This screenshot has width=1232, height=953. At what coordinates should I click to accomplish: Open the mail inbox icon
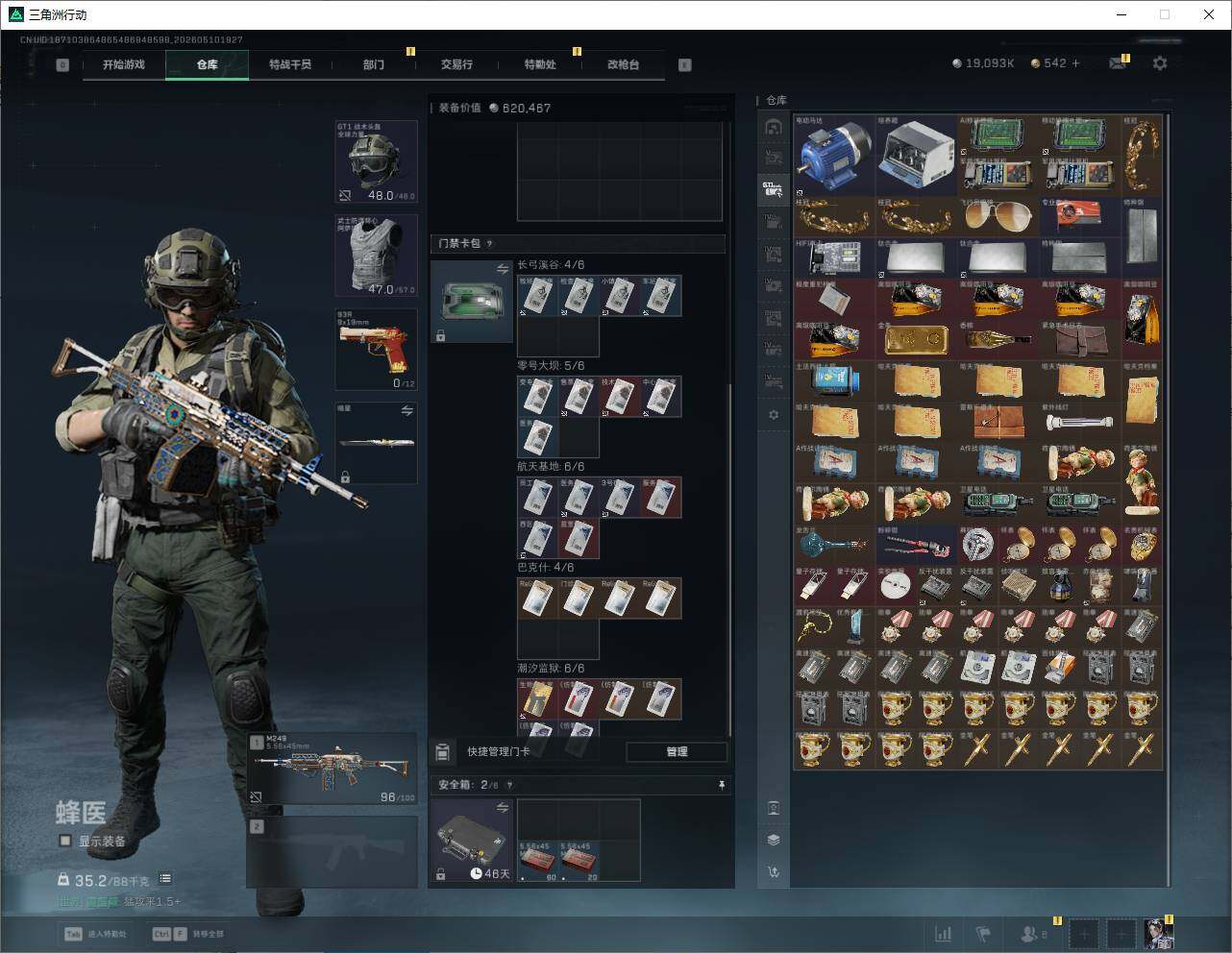coord(1117,63)
